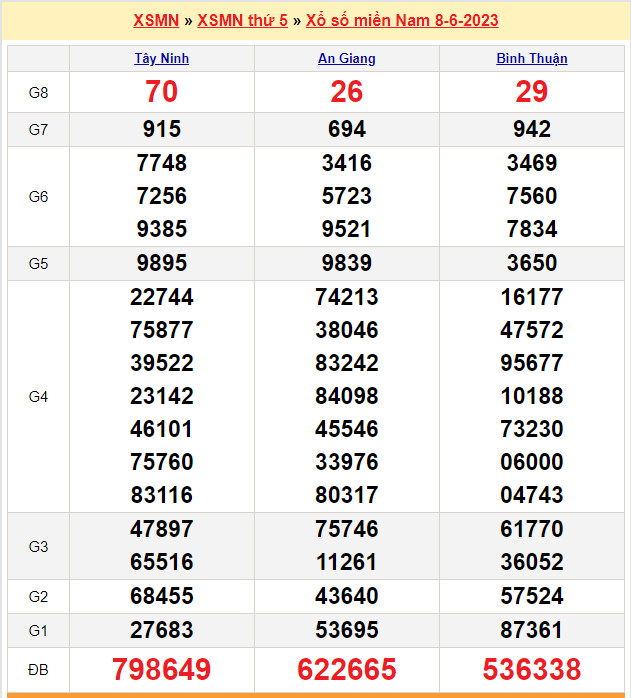Select the G3 row label
Viewport: 631px width, 698px height.
click(x=38, y=546)
